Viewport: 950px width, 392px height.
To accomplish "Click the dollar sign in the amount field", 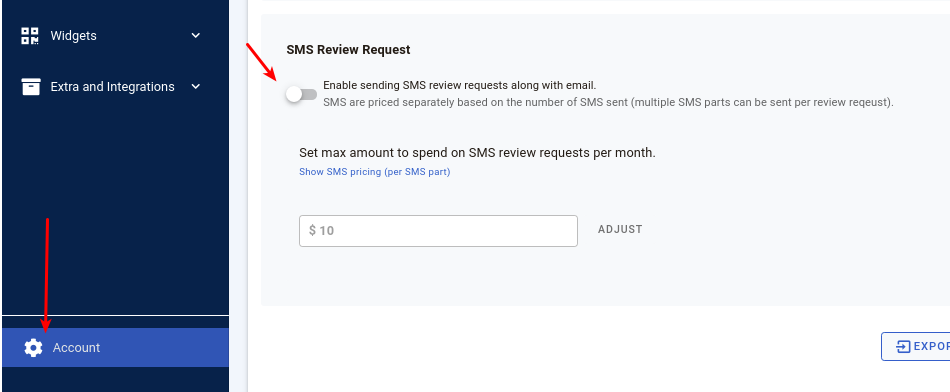I will pyautogui.click(x=313, y=231).
